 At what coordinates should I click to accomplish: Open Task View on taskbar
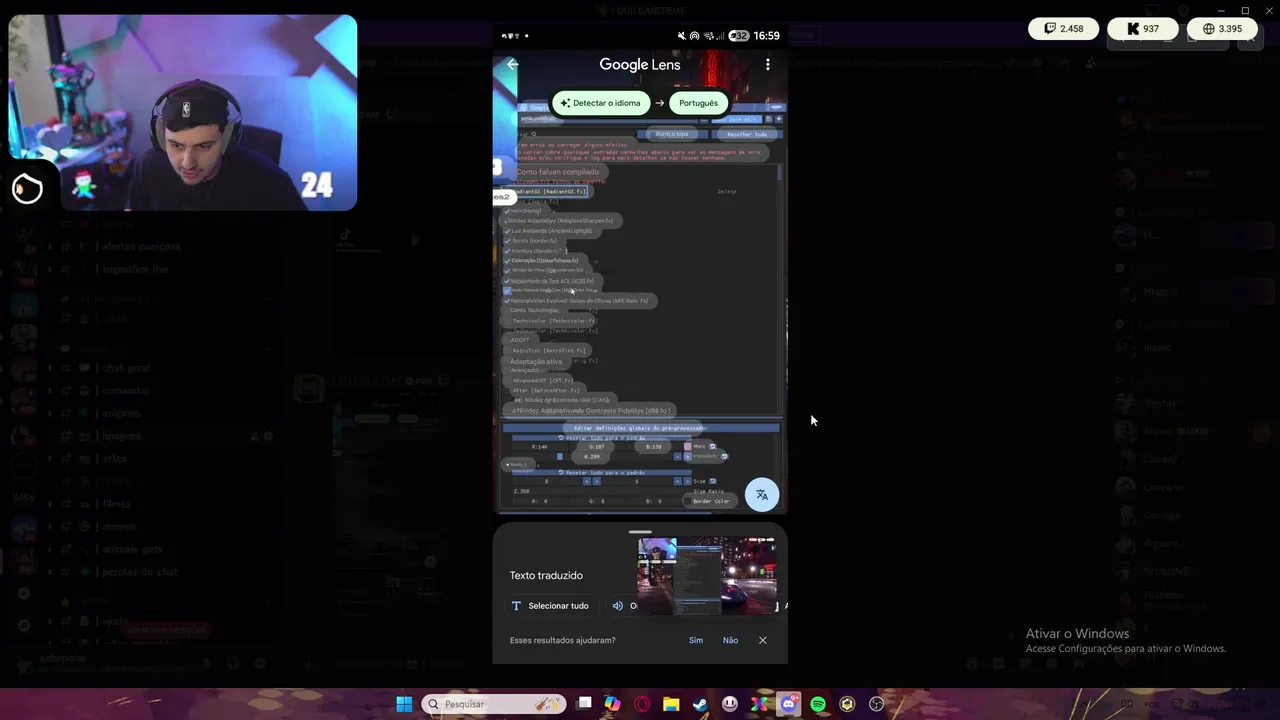click(x=585, y=704)
